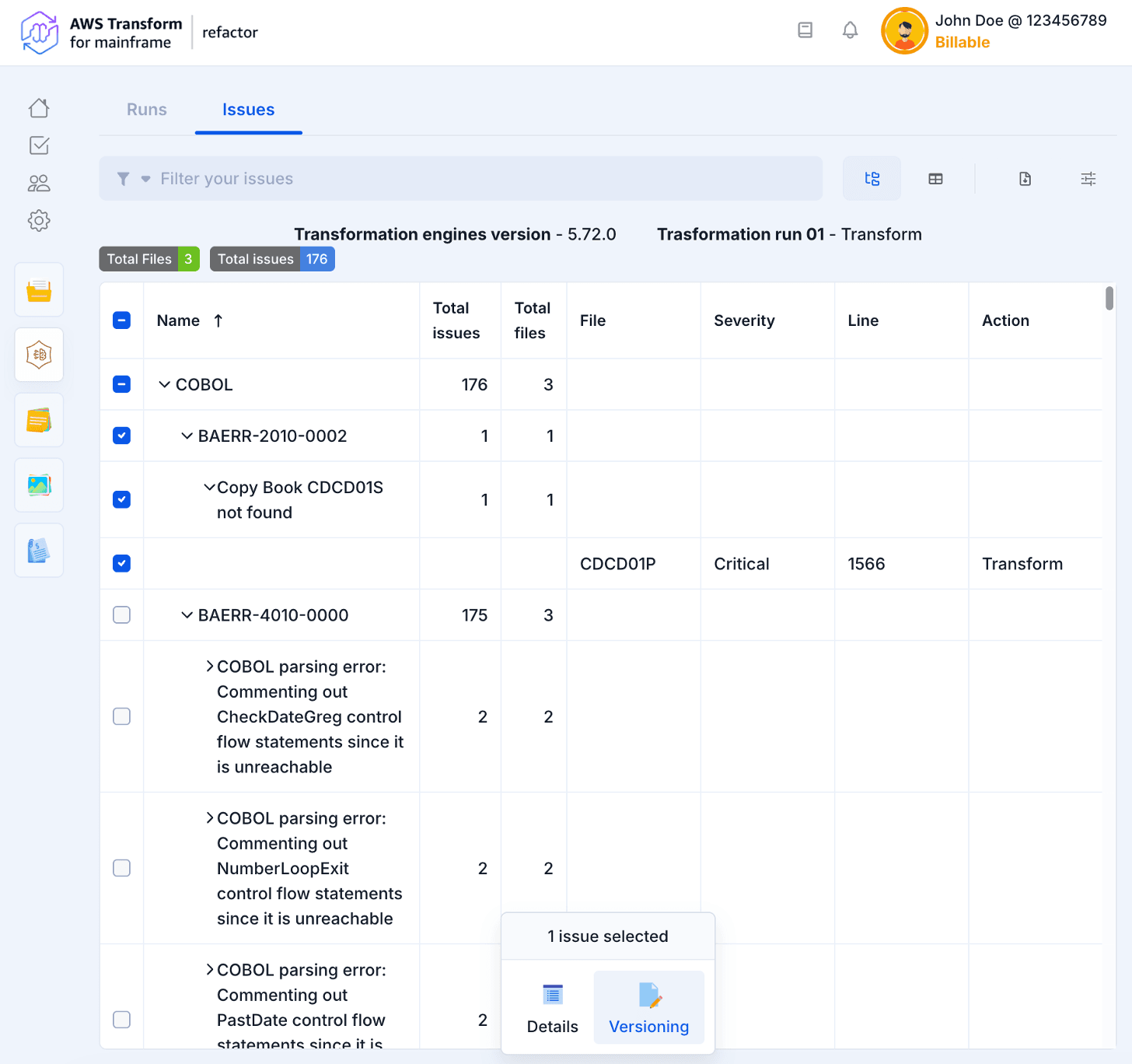
Task: Switch to tree view layout icon
Action: (x=872, y=179)
